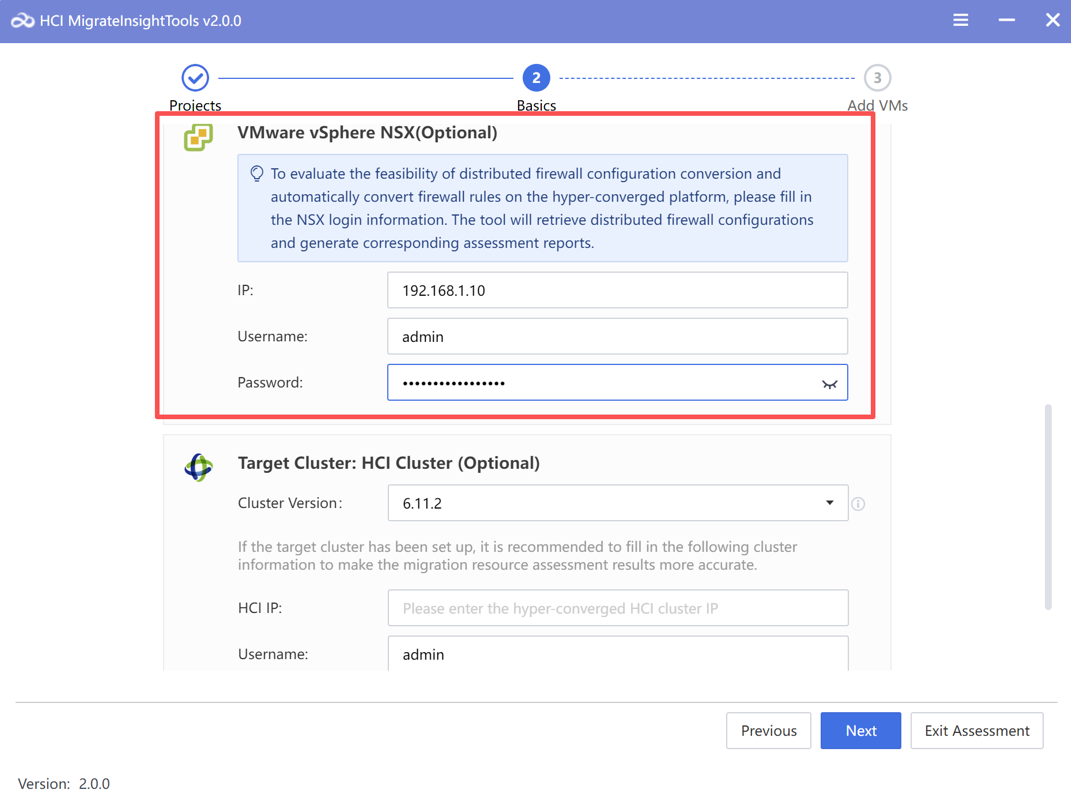Image resolution: width=1071 pixels, height=798 pixels.
Task: Click the NSX Username input field
Action: click(617, 336)
